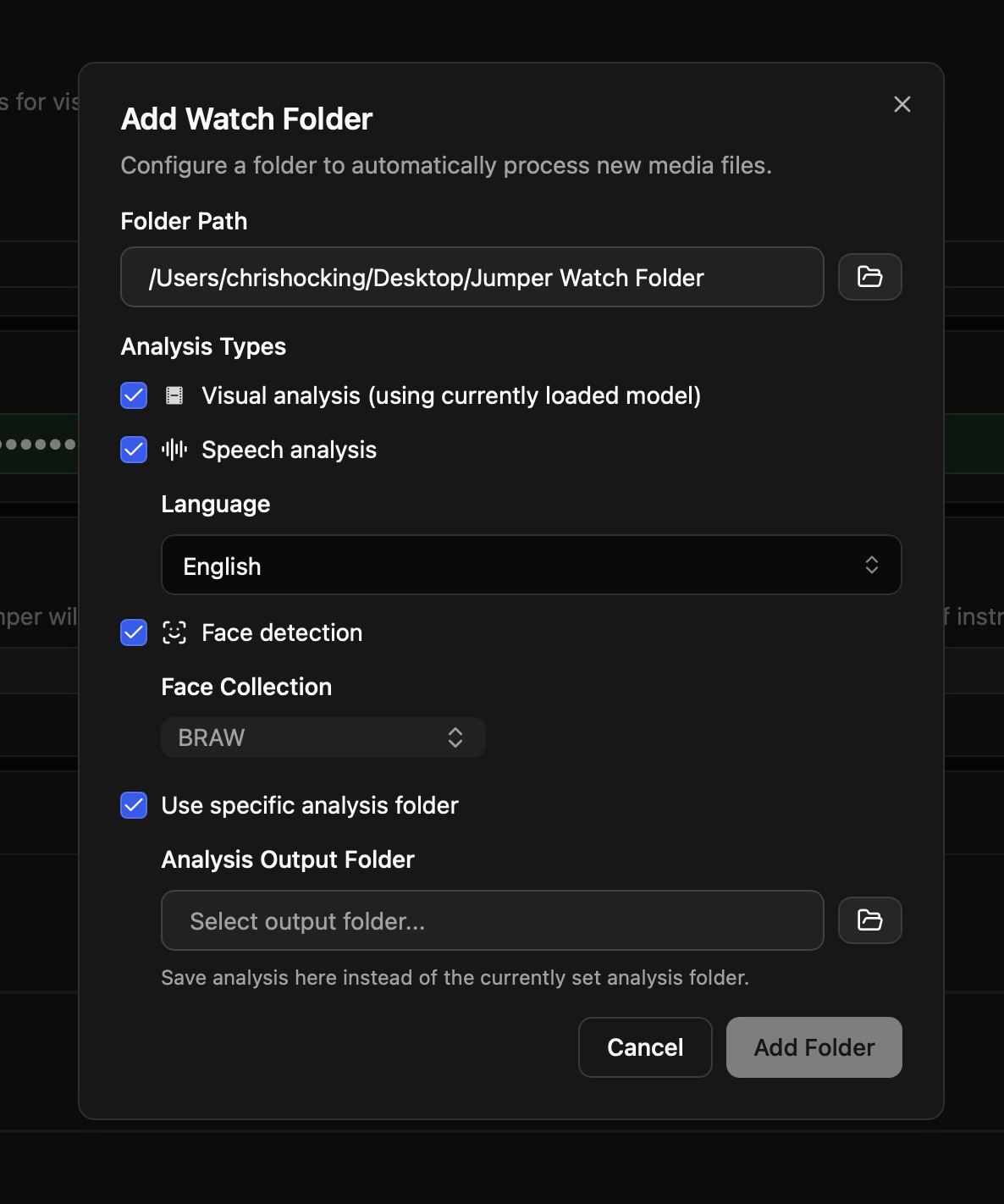Disable Speech analysis

133,450
